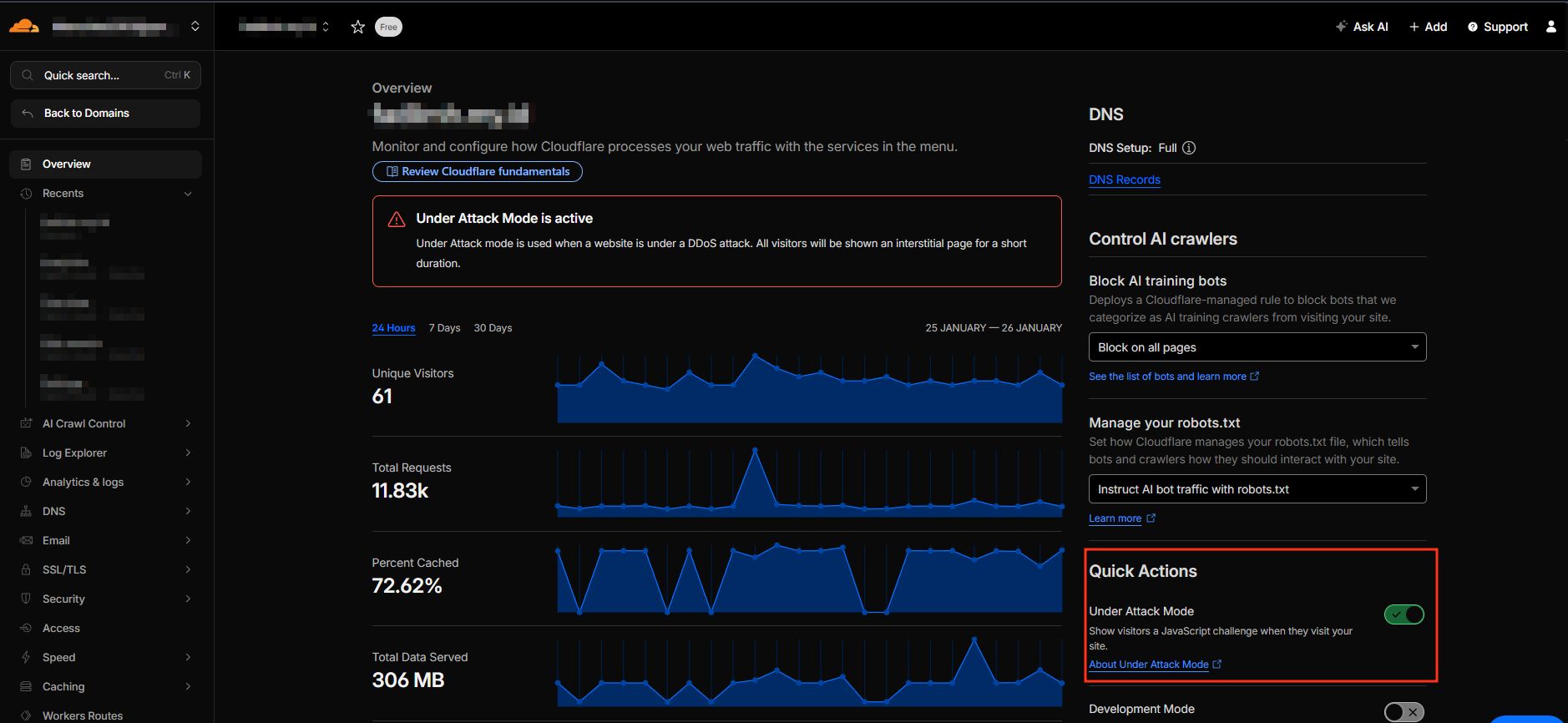Viewport: 1568px width, 723px height.
Task: Expand Log Explorer chevron
Action: (188, 453)
